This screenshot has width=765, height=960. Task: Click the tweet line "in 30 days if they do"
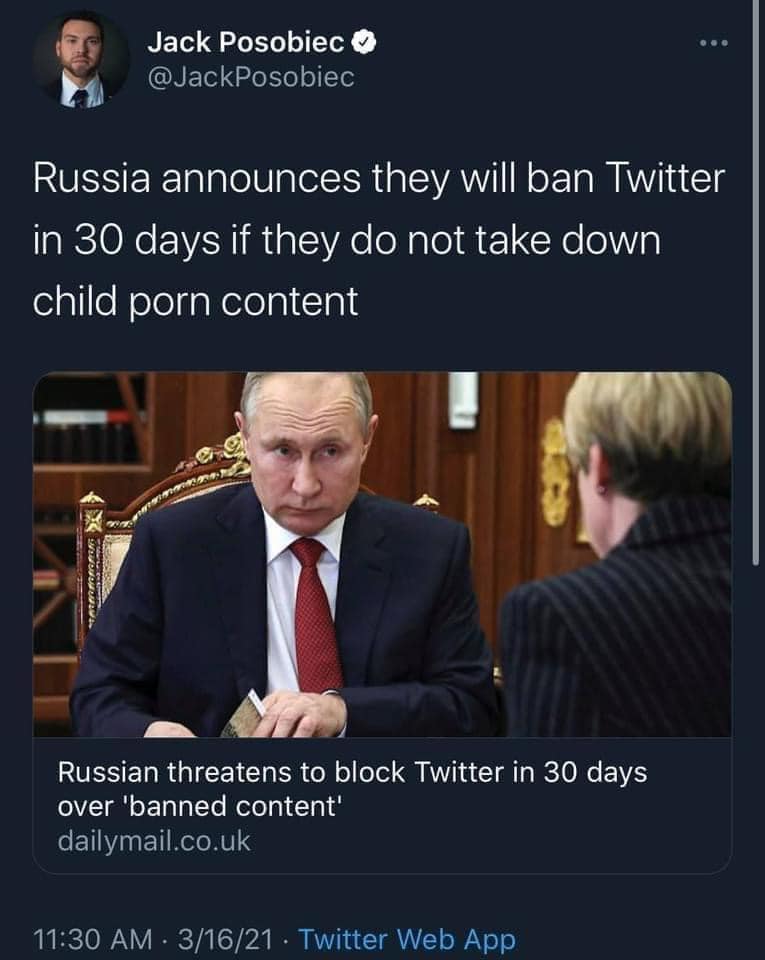pyautogui.click(x=346, y=241)
